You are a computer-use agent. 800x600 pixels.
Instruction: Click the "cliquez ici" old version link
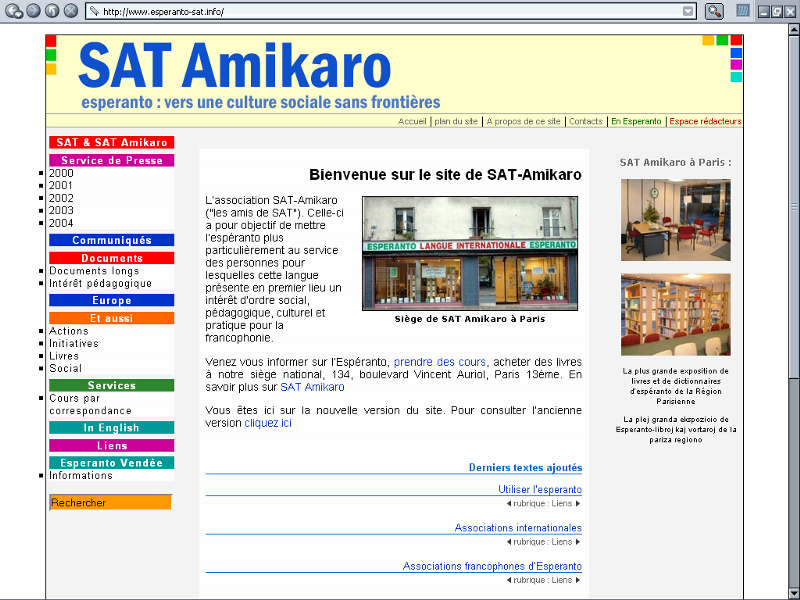268,423
